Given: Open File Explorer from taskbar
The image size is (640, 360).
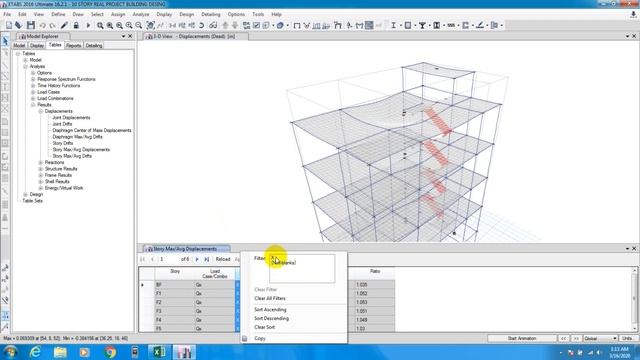Looking at the screenshot, I should [60, 352].
